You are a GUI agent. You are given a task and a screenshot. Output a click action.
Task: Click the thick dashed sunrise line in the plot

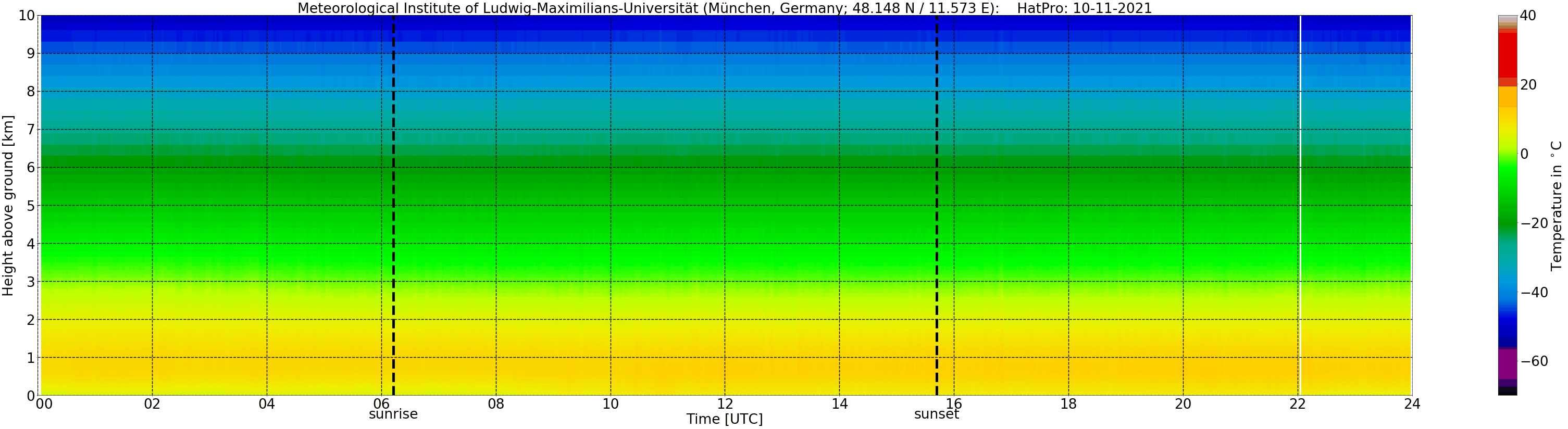(393, 205)
